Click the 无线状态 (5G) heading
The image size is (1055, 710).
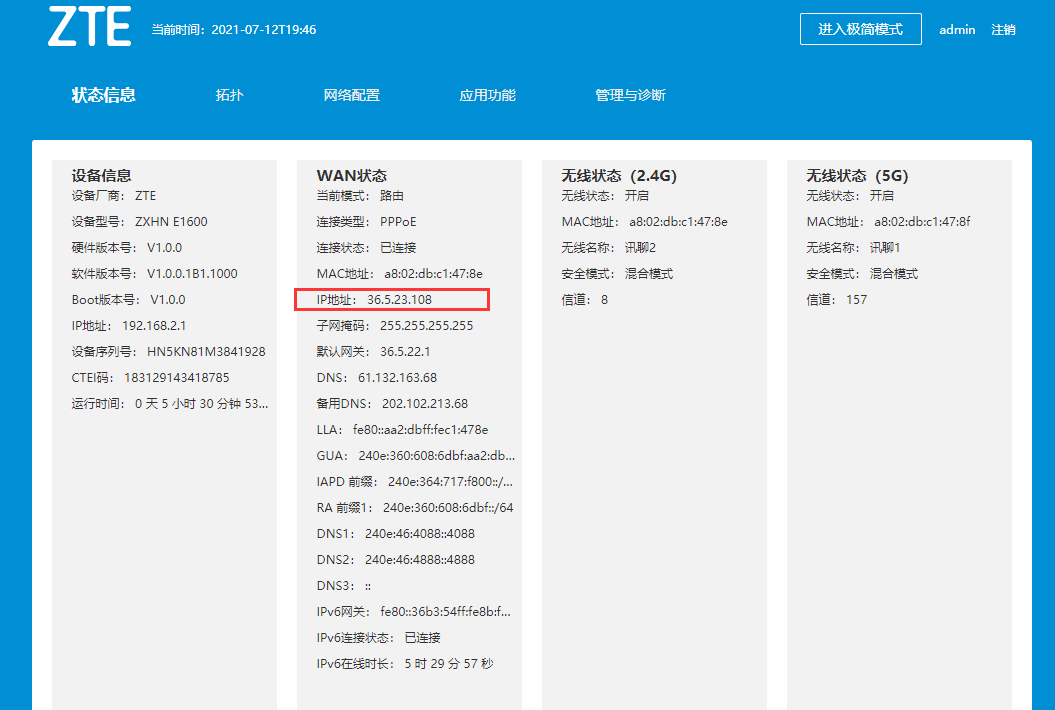[x=857, y=175]
